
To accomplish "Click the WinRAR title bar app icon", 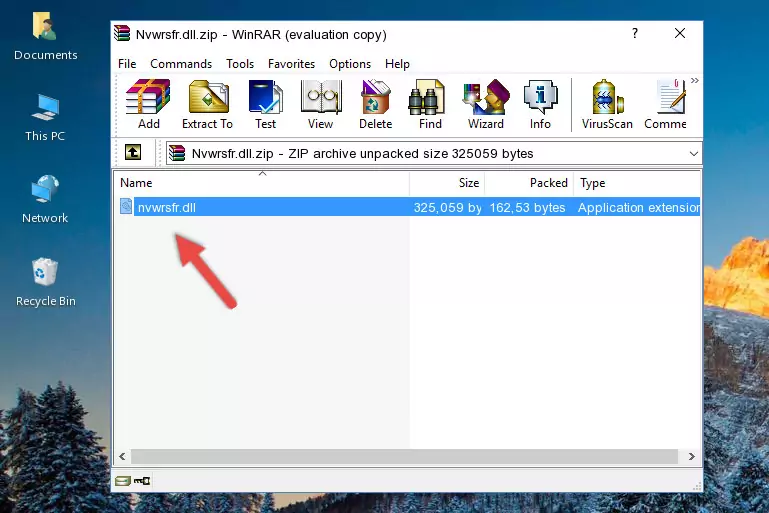I will (122, 34).
